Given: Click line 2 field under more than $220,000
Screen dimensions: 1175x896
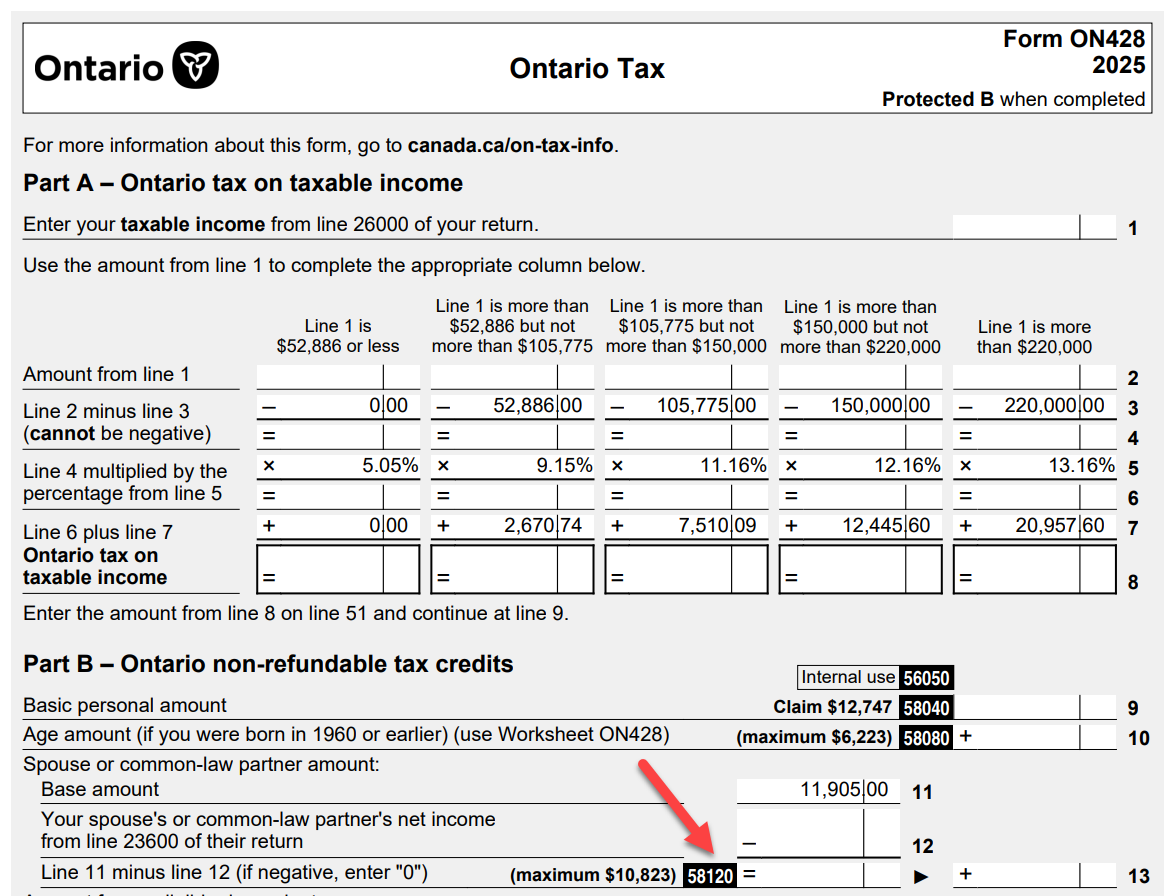Looking at the screenshot, I should [1034, 377].
